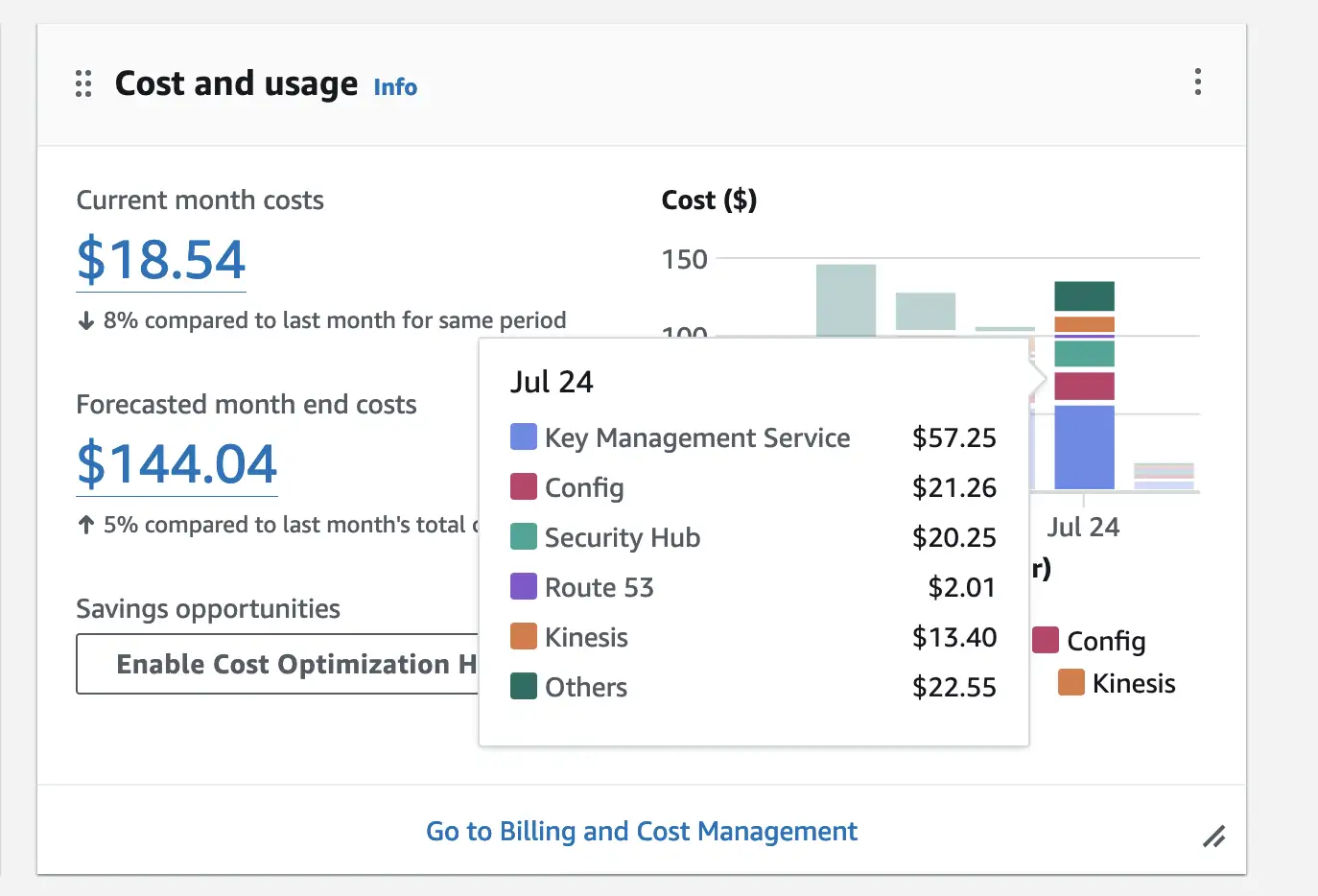Image resolution: width=1318 pixels, height=896 pixels.
Task: Select the Kinesis legend entry below the chart
Action: coord(1117,683)
